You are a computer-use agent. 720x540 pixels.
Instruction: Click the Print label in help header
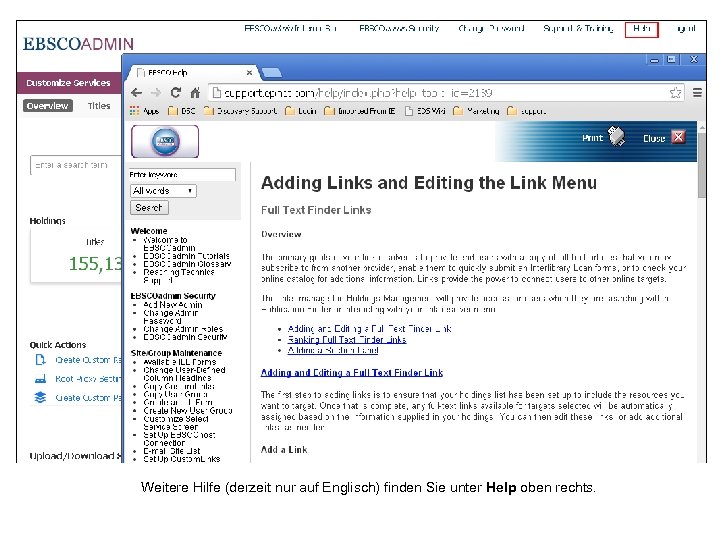click(x=592, y=138)
